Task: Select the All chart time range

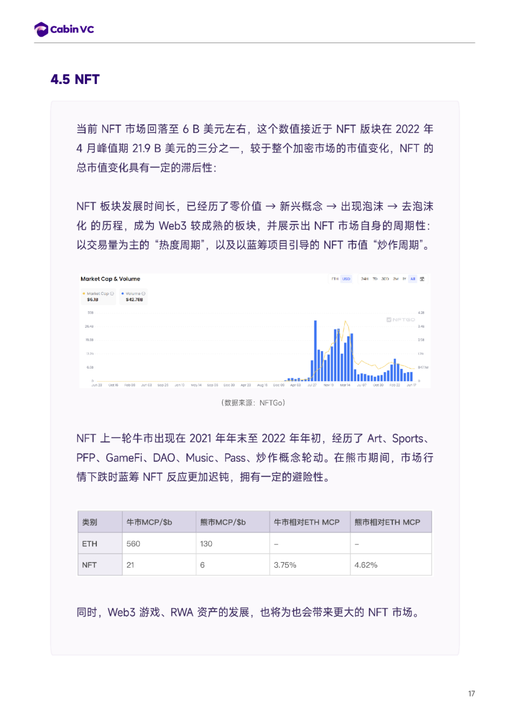Action: 413,279
